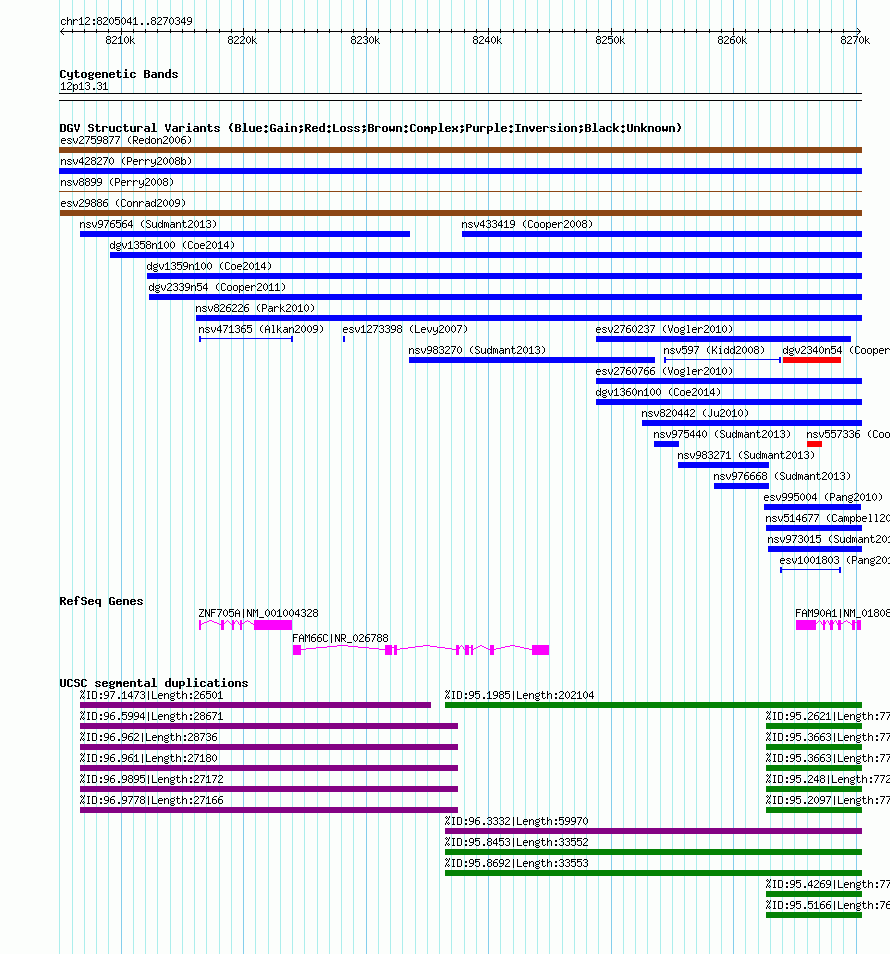Screen dimensions: 890x954
Task: Open nsv983271 (Sudmant2013) variant
Action: pyautogui.click(x=723, y=465)
